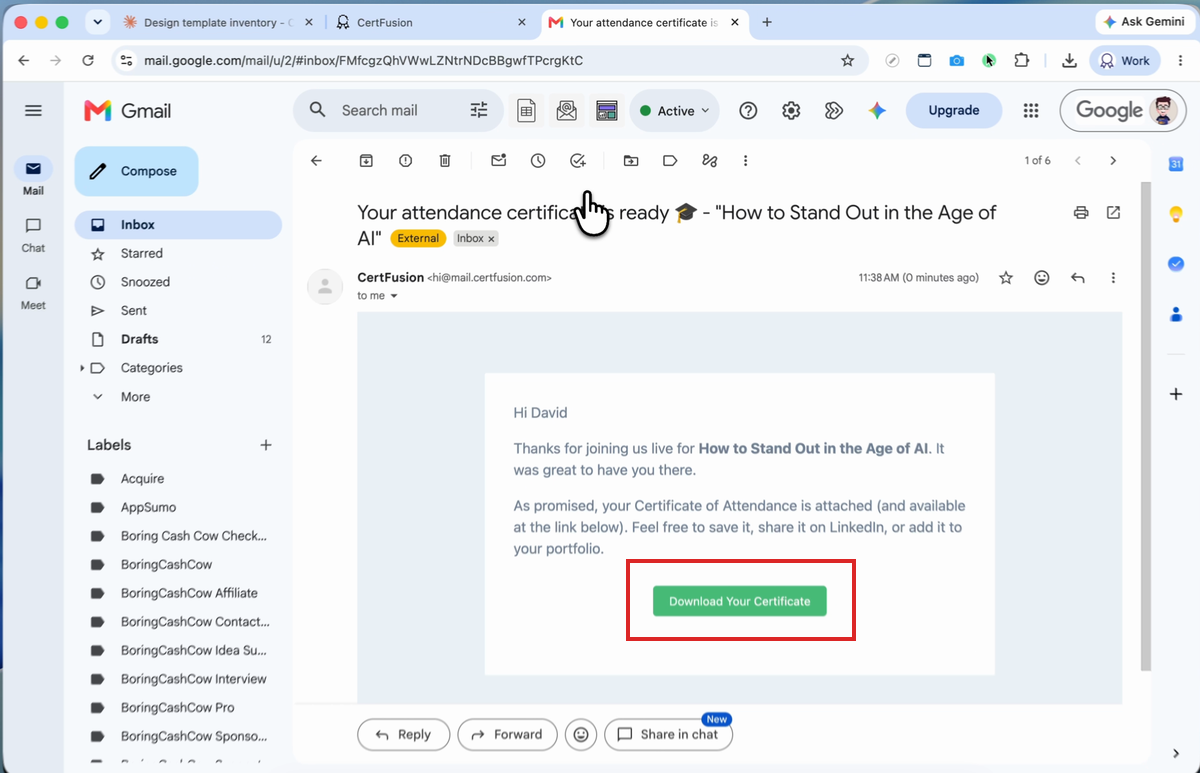Screen dimensions: 1200x773
Task: Report spam icon in email toolbar
Action: point(405,161)
